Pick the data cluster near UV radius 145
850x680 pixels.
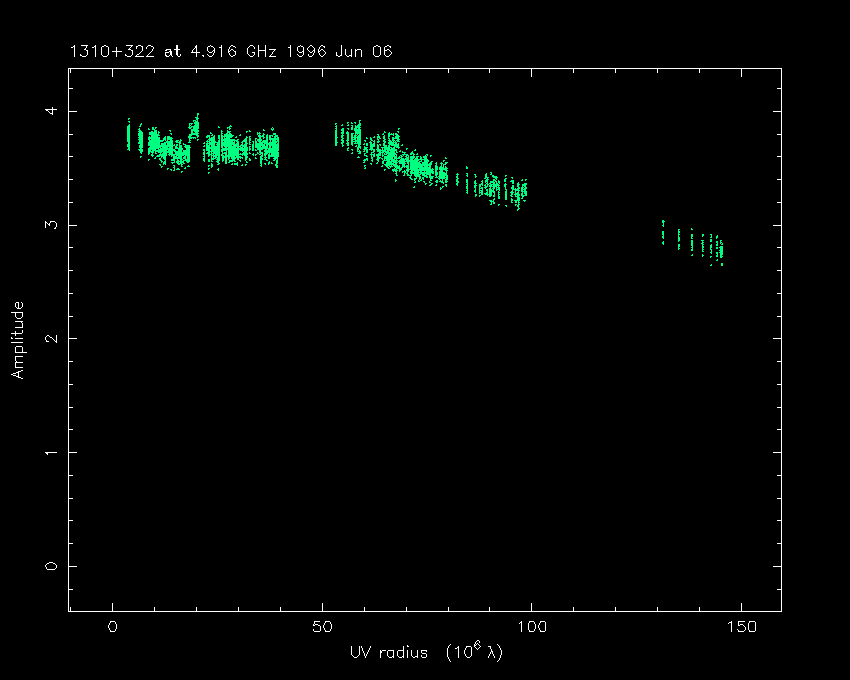click(x=718, y=248)
